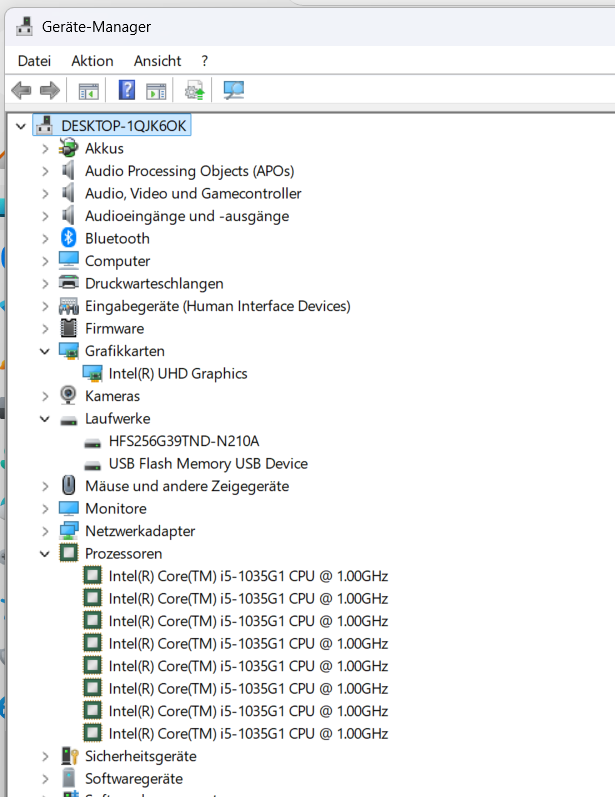Click the Back arrow toolbar icon
The height and width of the screenshot is (797, 615).
click(x=21, y=91)
